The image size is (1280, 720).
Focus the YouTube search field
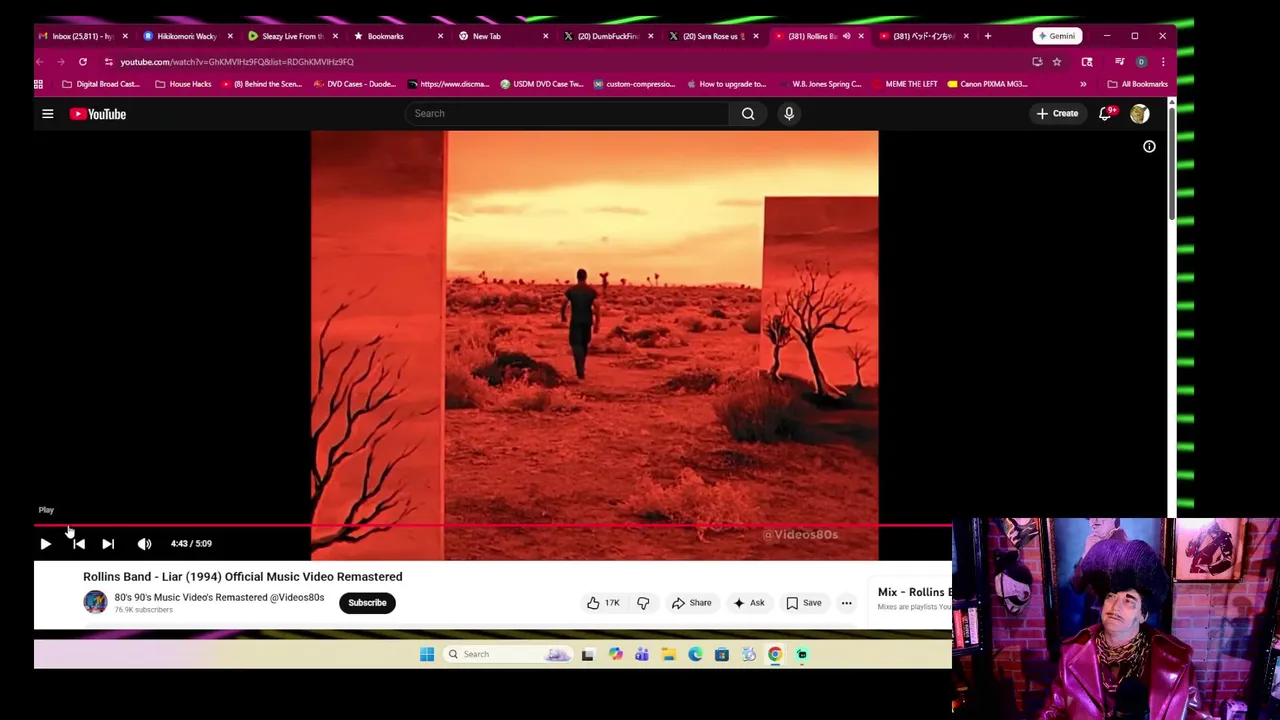[568, 114]
